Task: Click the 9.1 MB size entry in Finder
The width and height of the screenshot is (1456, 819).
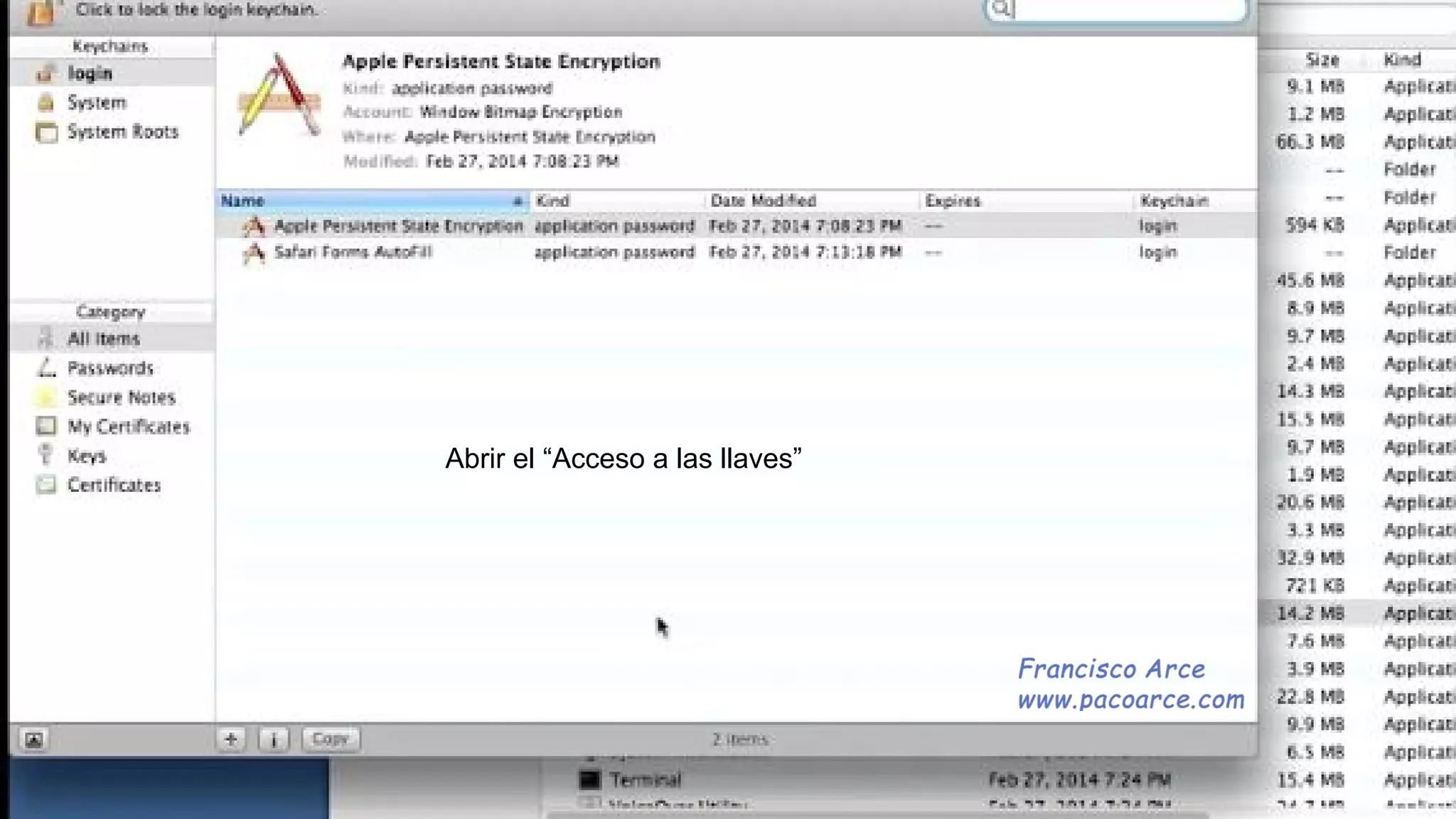Action: click(1315, 87)
